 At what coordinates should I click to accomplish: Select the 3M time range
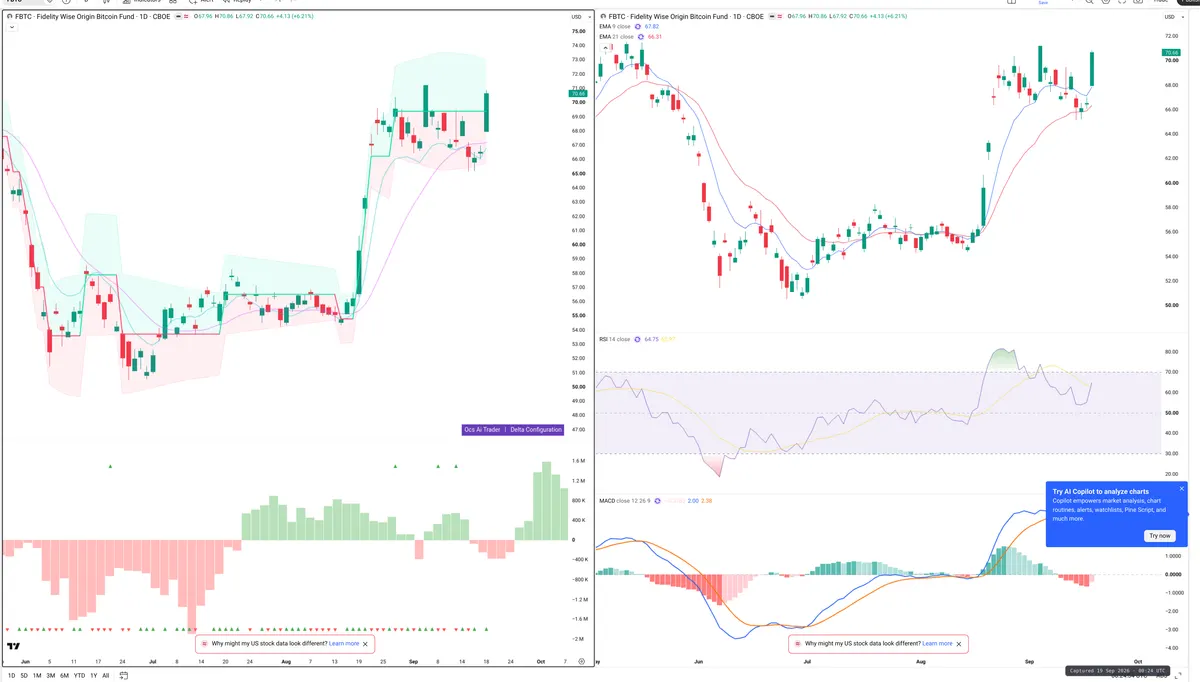pos(51,675)
